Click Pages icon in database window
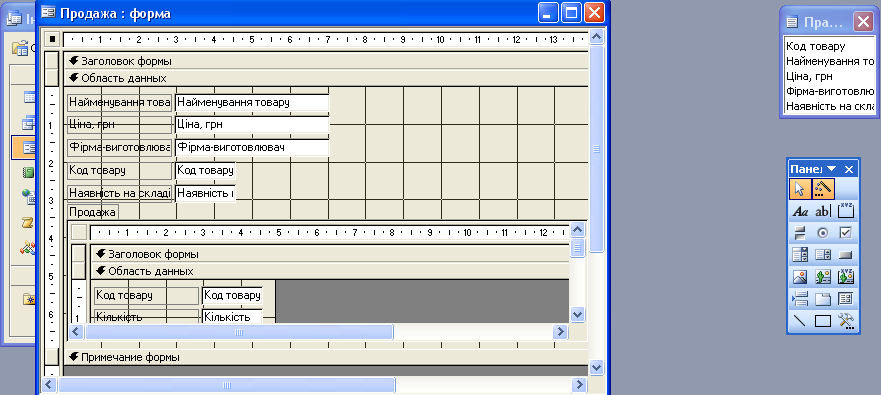 [x=29, y=197]
